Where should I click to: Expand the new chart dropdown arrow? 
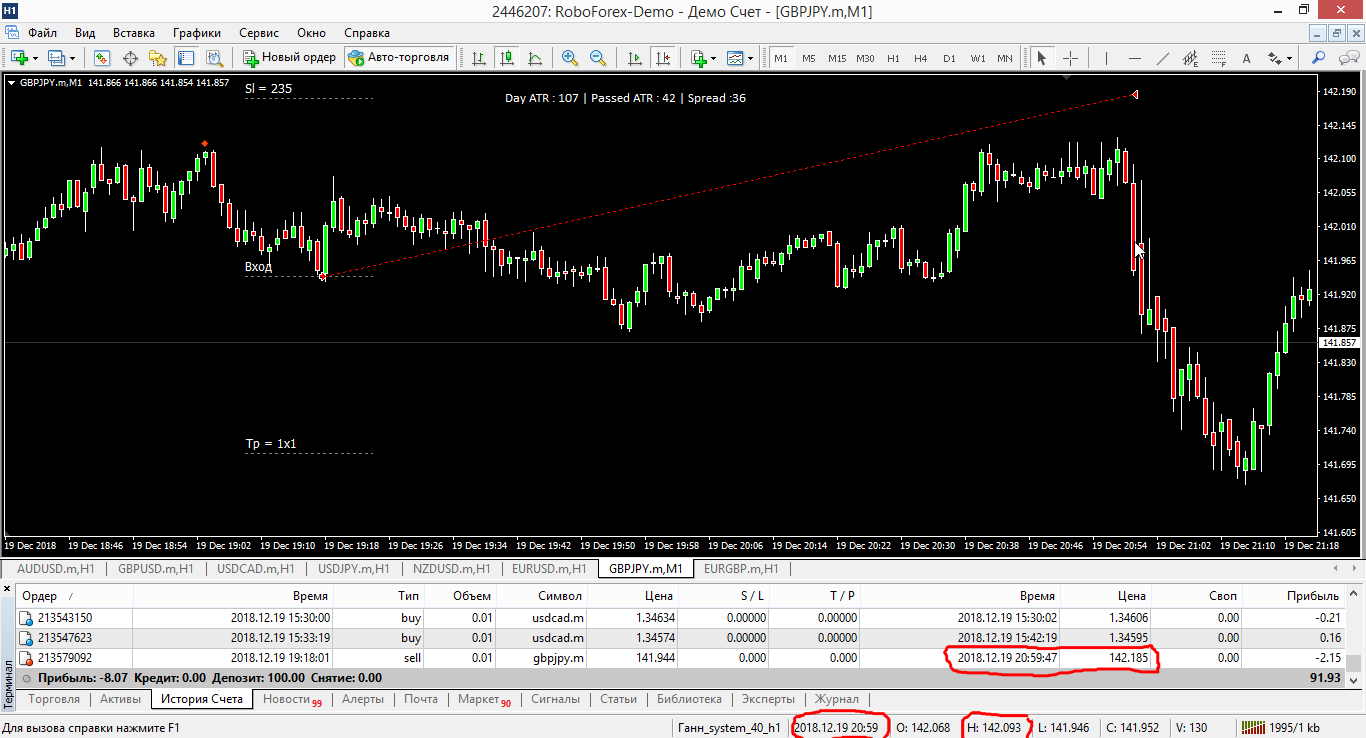click(35, 58)
